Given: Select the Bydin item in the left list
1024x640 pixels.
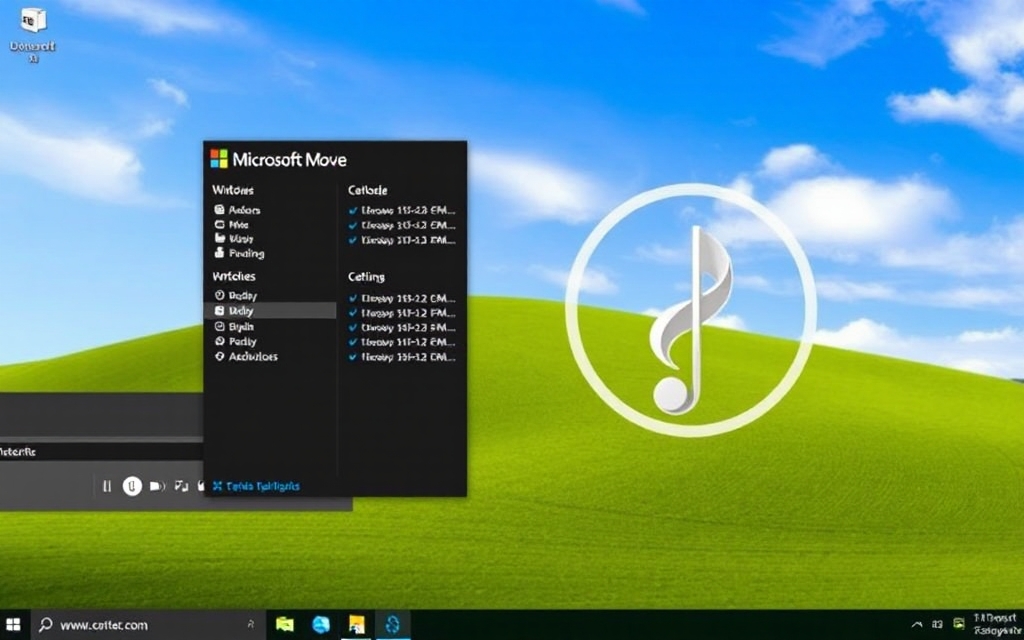Looking at the screenshot, I should 234,327.
